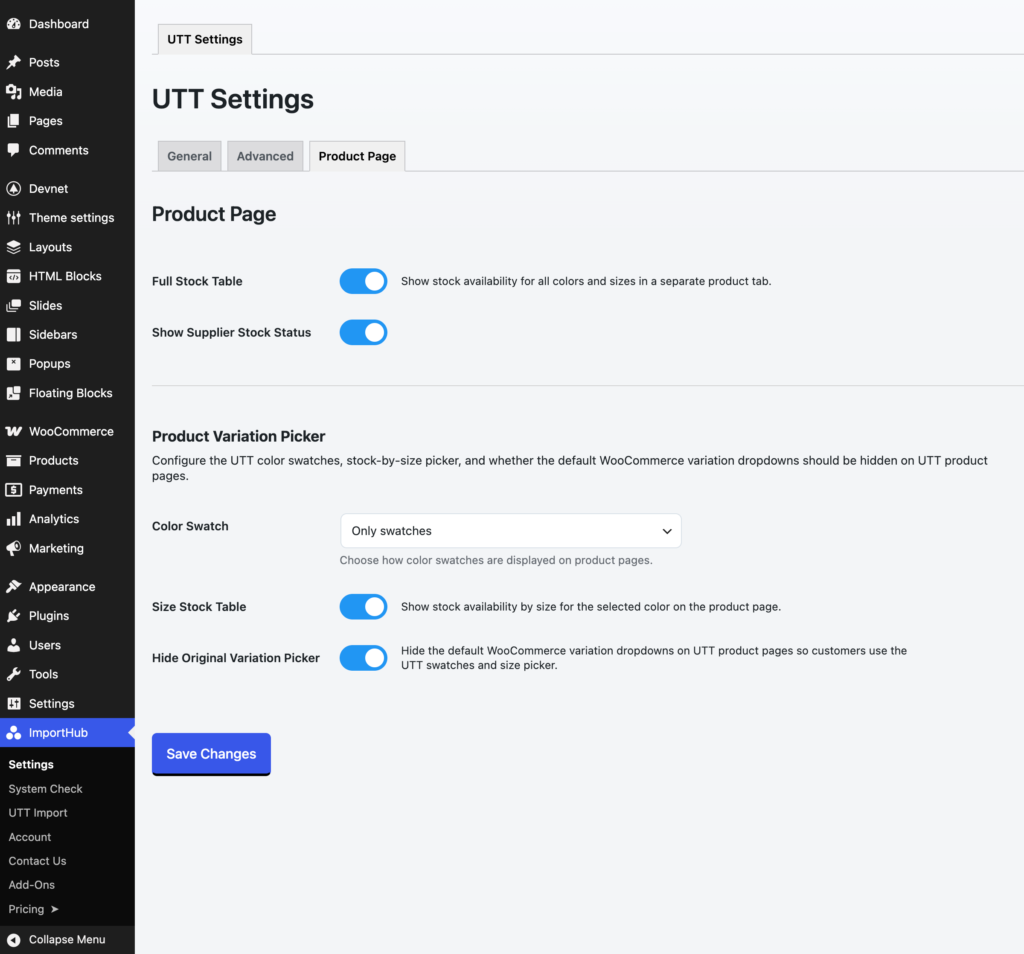Click the Devnet circular logo icon
The image size is (1024, 954).
click(14, 189)
